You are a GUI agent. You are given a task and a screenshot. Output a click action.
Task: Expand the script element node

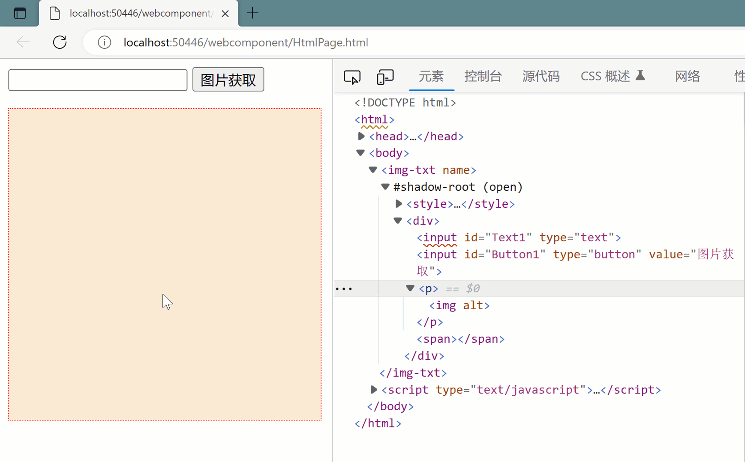click(x=373, y=390)
